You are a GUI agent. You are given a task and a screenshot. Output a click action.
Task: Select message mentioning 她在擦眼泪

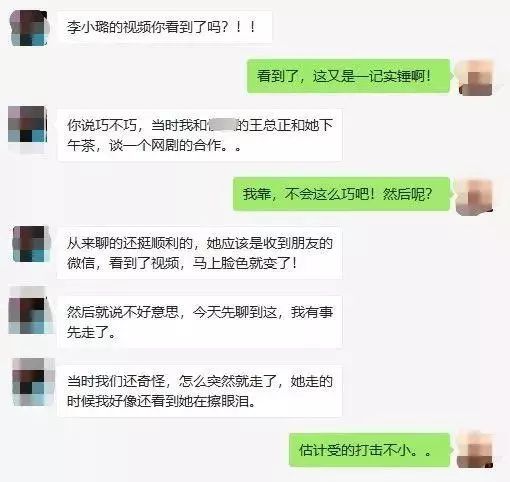(200, 391)
